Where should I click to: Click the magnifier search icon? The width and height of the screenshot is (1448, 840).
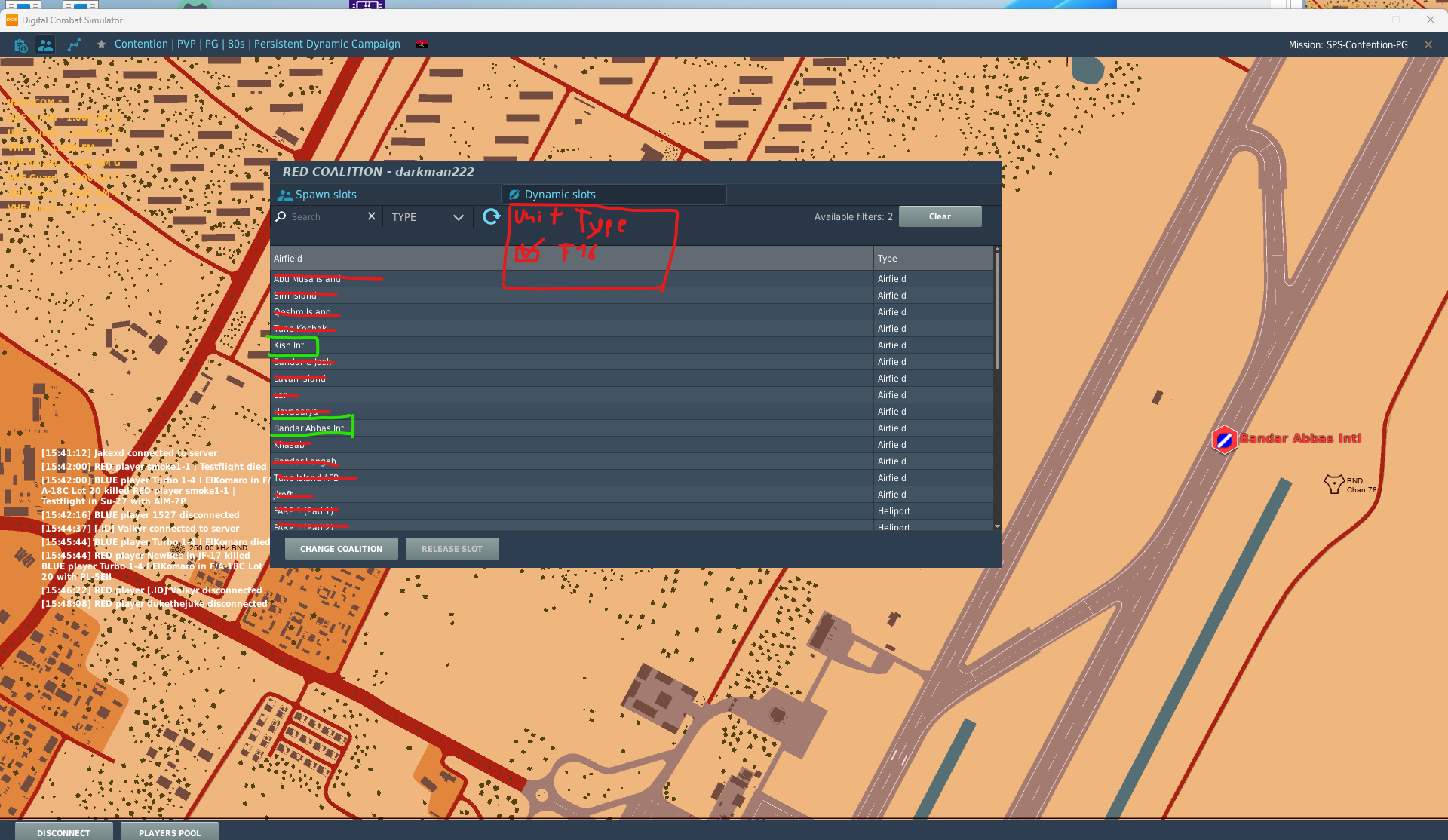pyautogui.click(x=281, y=216)
